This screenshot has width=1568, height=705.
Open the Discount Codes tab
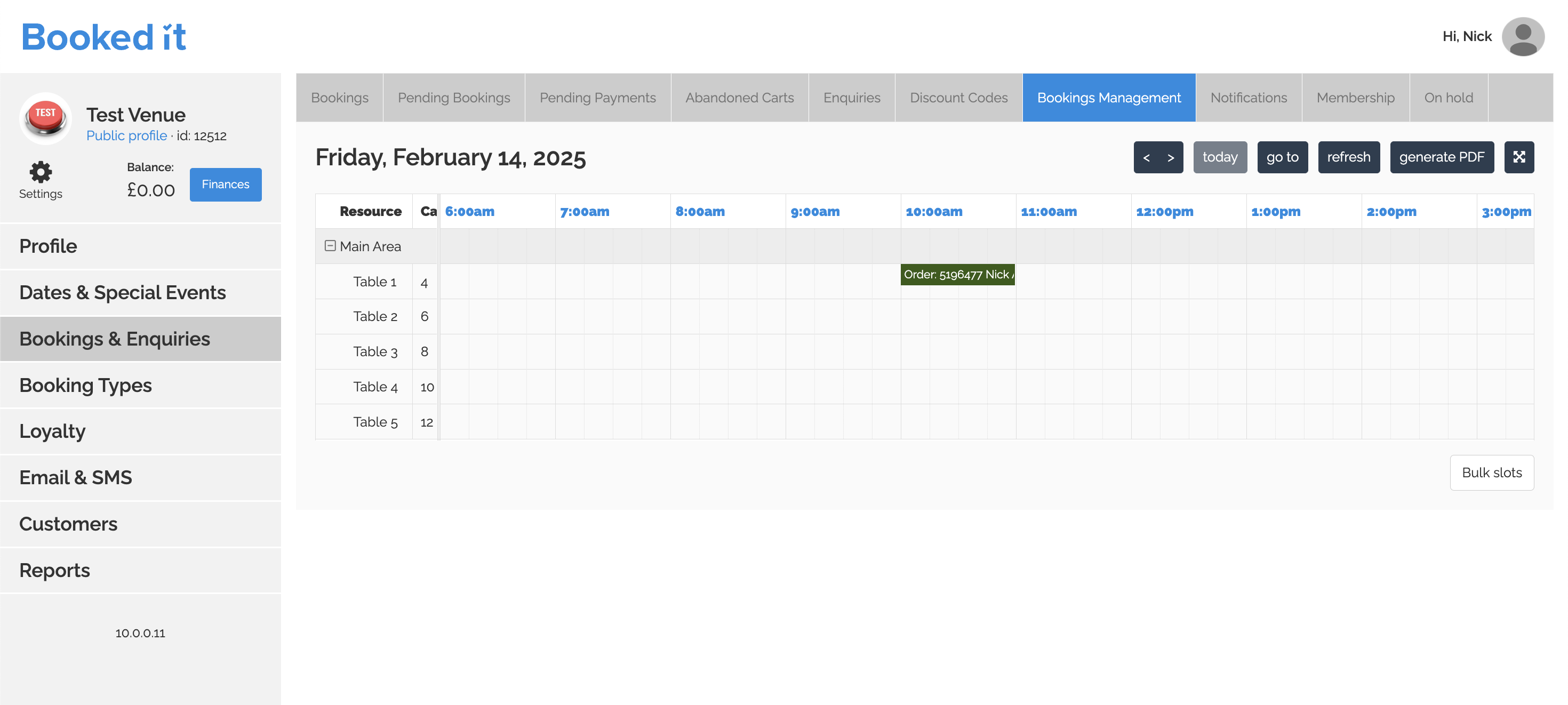[958, 98]
